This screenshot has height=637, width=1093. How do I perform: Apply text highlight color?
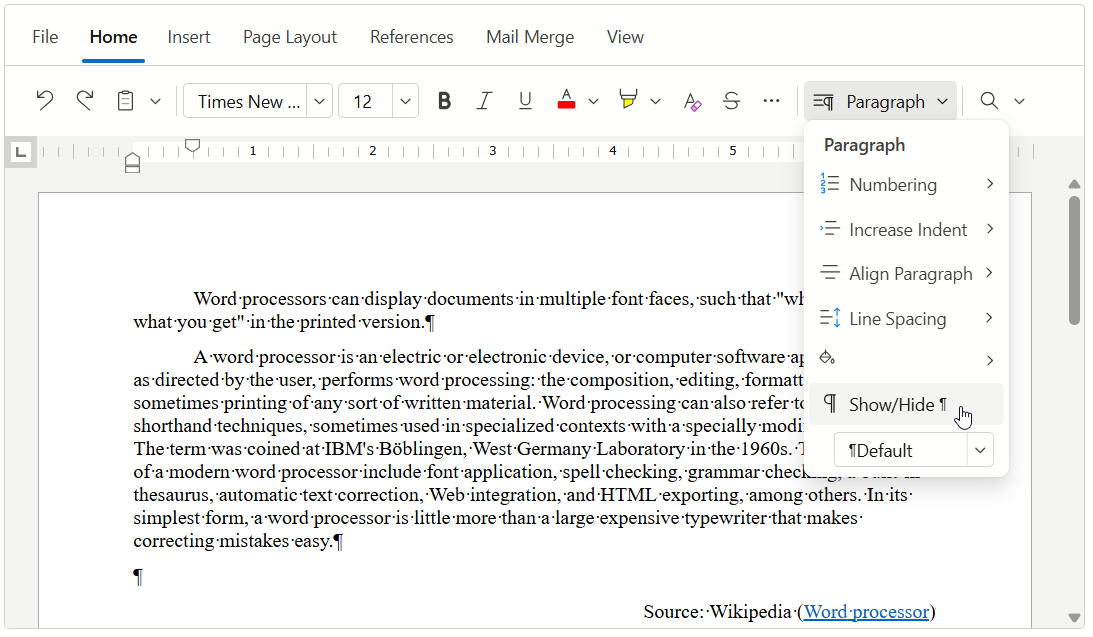pyautogui.click(x=628, y=100)
